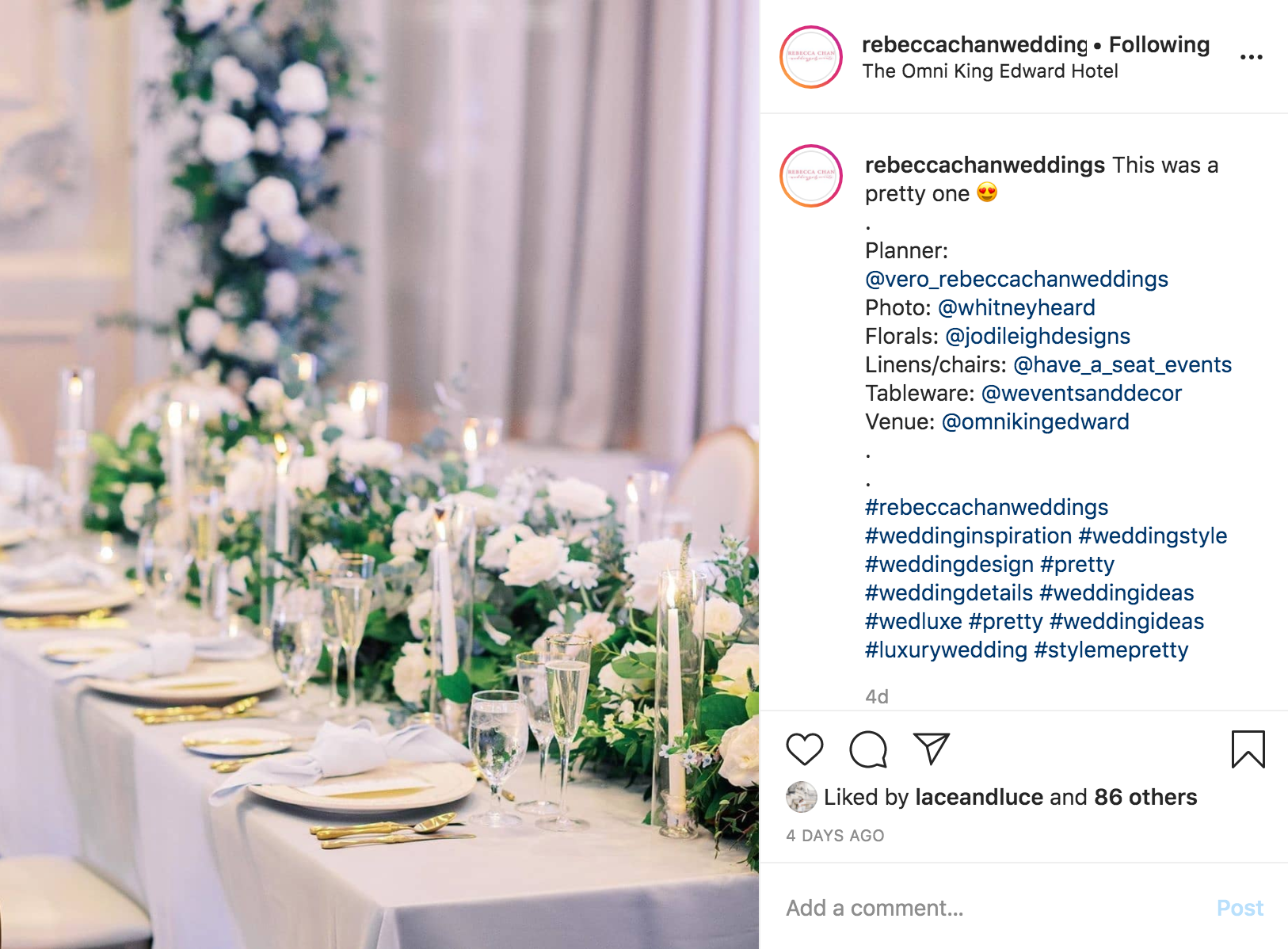
Task: Open the three-dot more options menu
Action: (x=1251, y=57)
